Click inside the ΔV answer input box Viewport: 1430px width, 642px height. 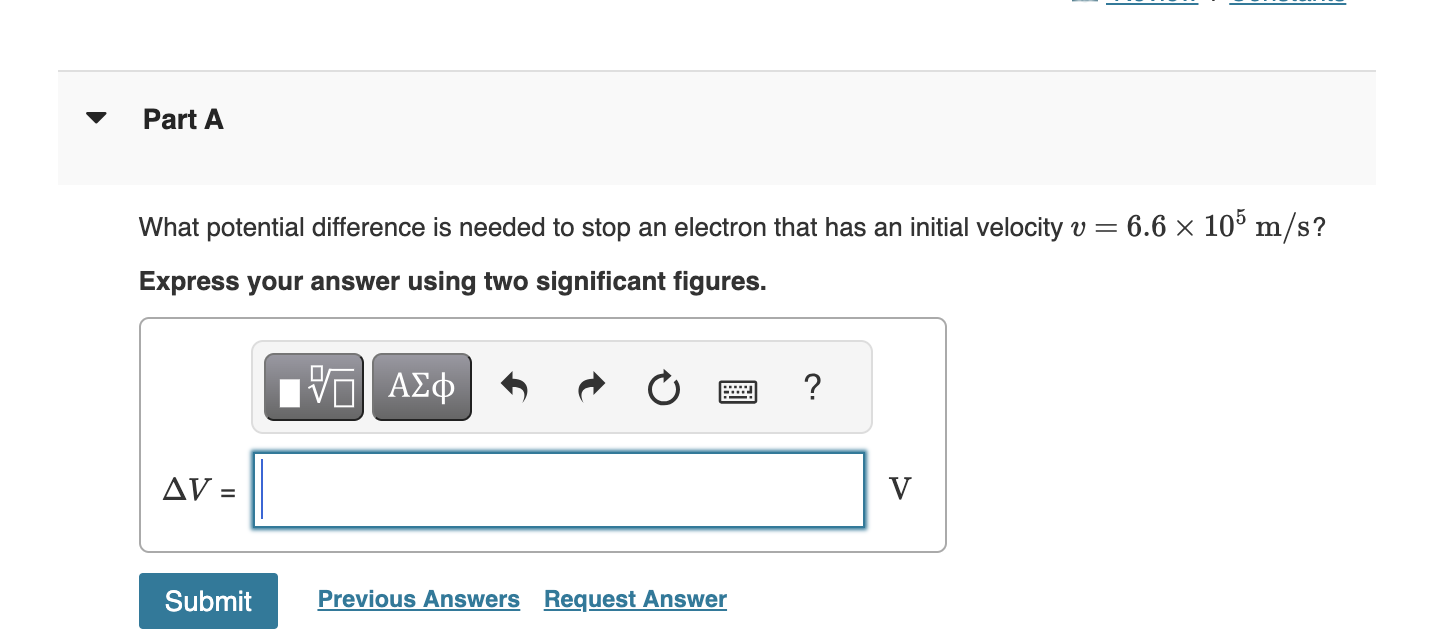(x=558, y=489)
